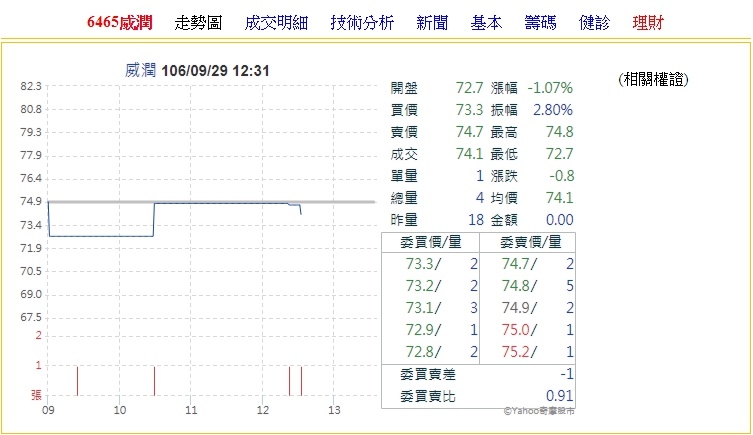The height and width of the screenshot is (435, 753).
Task: Click the last price line drop near 12:30
Action: point(301,209)
